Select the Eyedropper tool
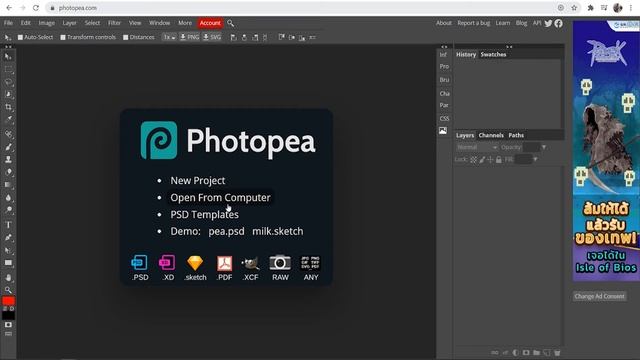 tap(8, 120)
